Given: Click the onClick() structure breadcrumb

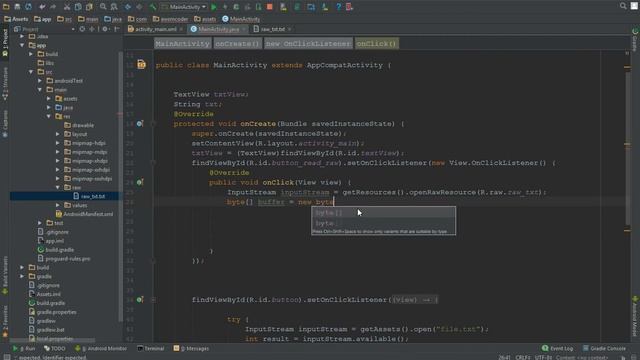Looking at the screenshot, I should 376,43.
